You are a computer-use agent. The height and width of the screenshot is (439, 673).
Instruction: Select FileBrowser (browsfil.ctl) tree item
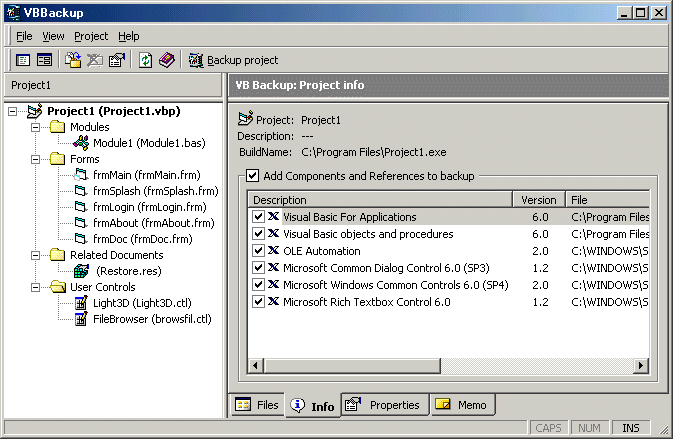point(152,319)
